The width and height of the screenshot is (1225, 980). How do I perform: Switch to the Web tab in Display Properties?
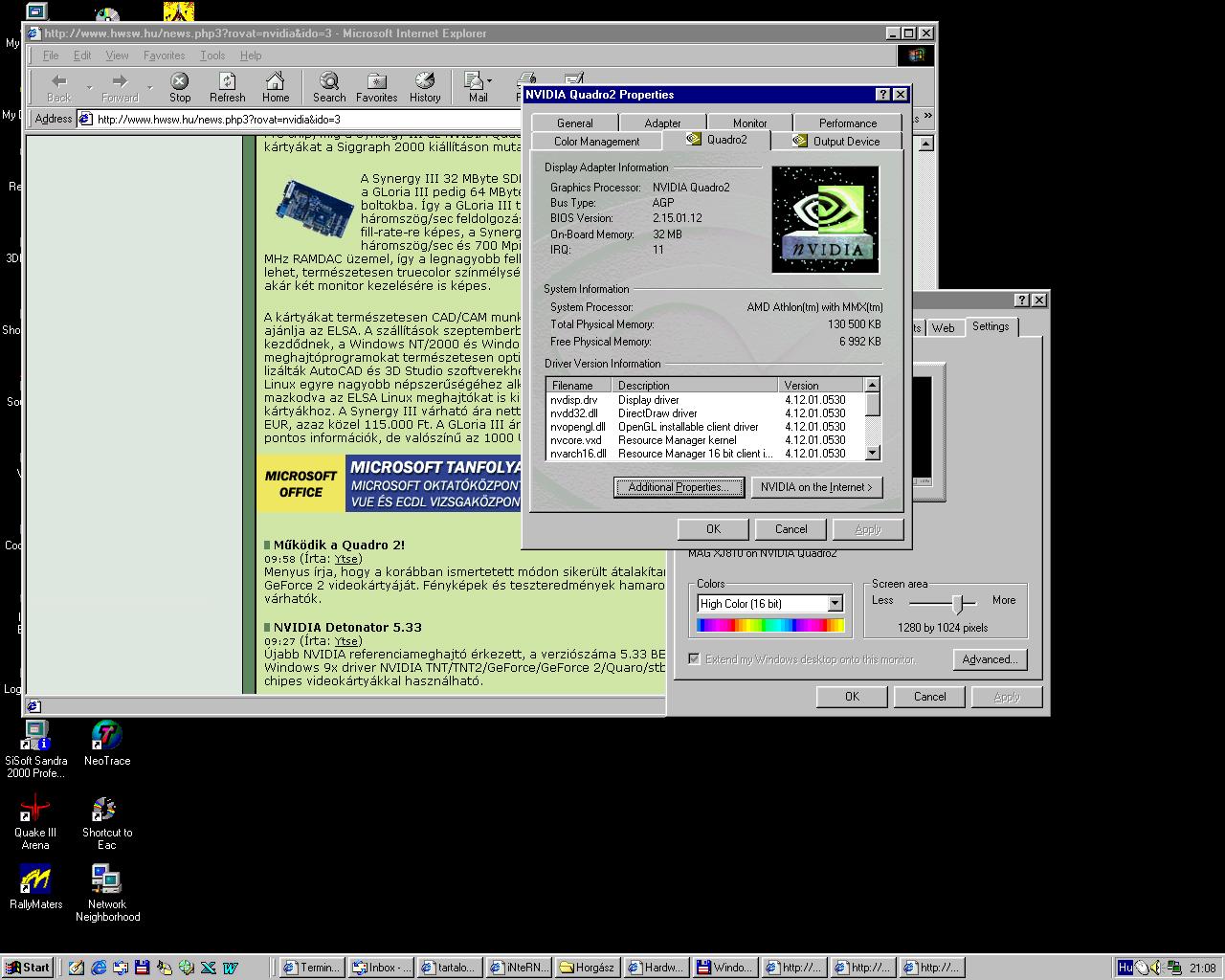click(943, 328)
